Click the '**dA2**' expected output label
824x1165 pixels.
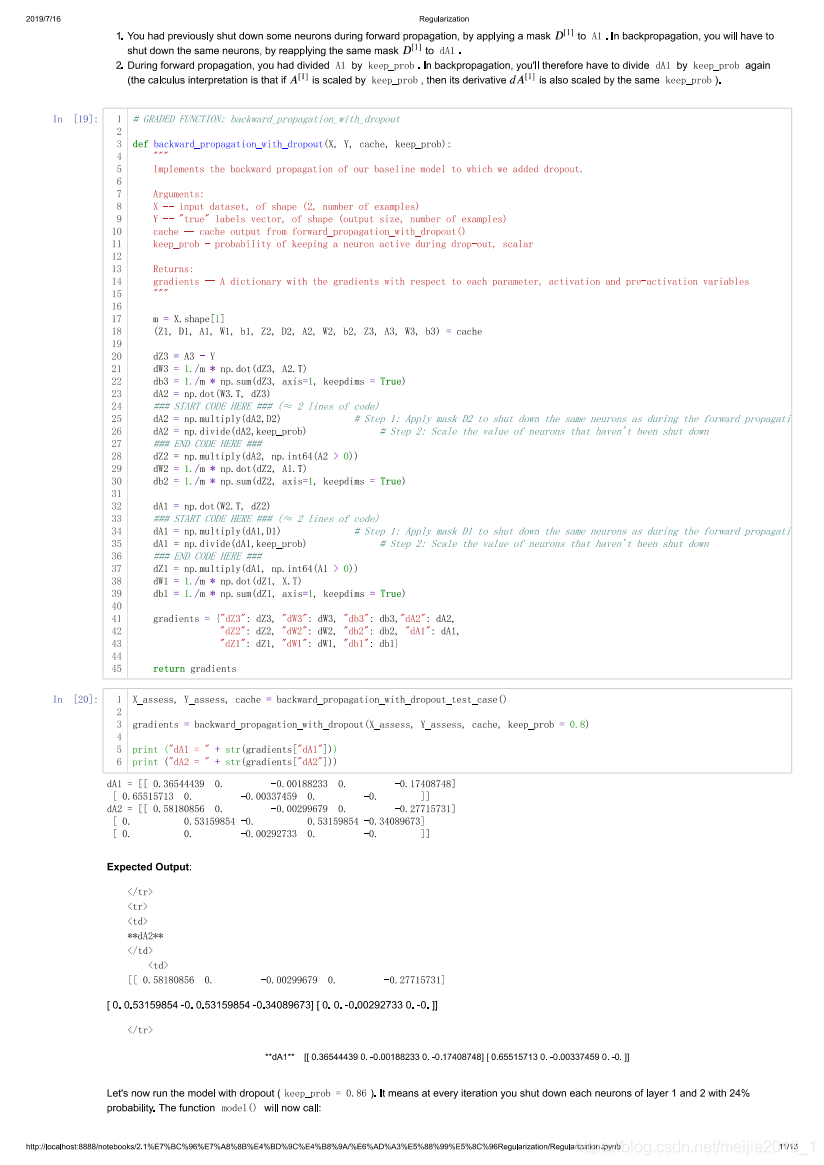point(146,936)
